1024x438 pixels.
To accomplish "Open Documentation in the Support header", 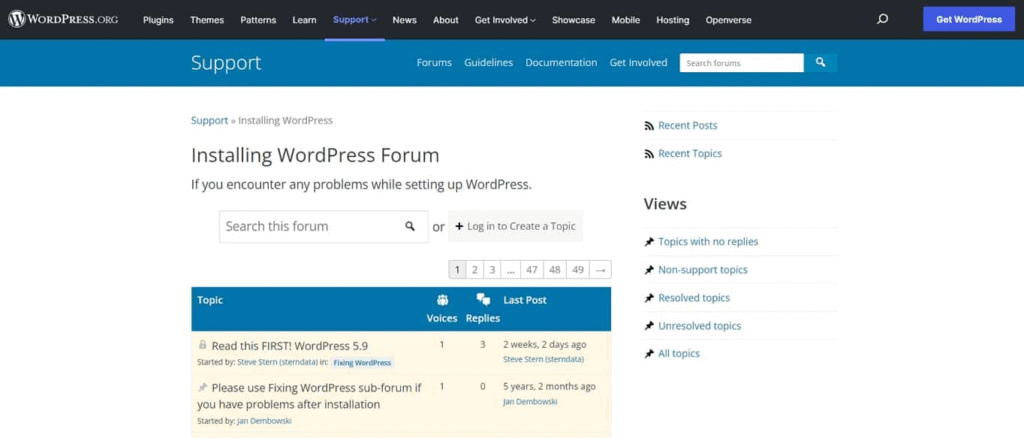I will coord(561,63).
